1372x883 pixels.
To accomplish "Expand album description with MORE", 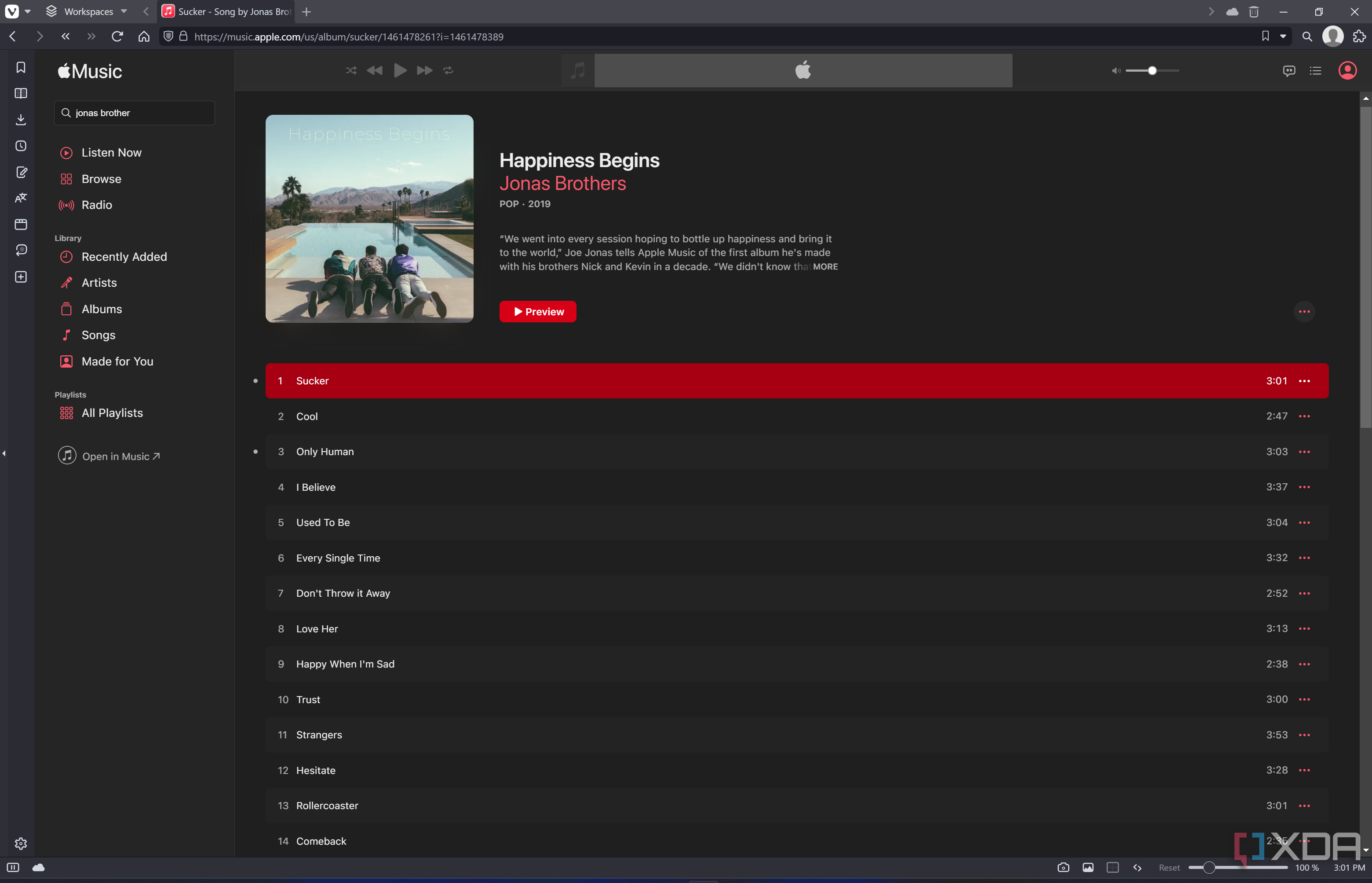I will [x=825, y=266].
